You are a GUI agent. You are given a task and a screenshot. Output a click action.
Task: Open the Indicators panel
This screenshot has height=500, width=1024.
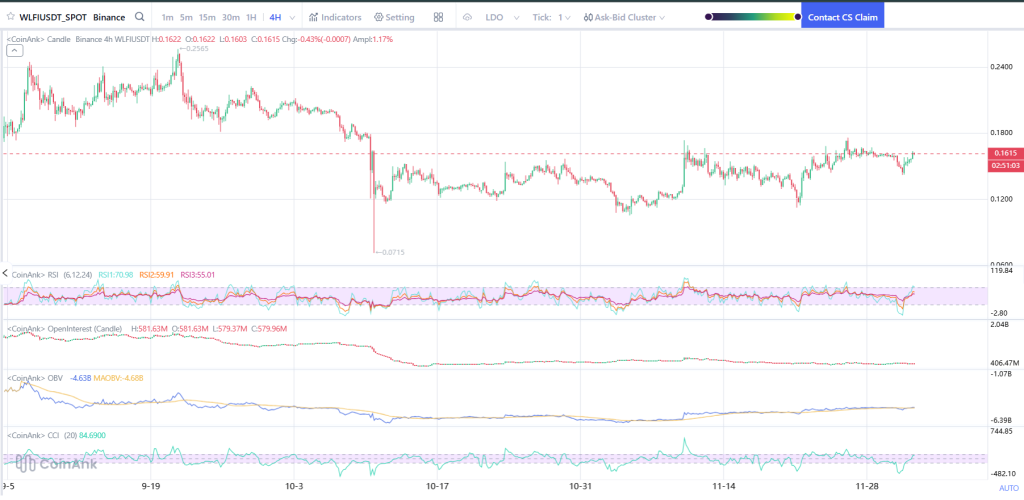coord(335,17)
